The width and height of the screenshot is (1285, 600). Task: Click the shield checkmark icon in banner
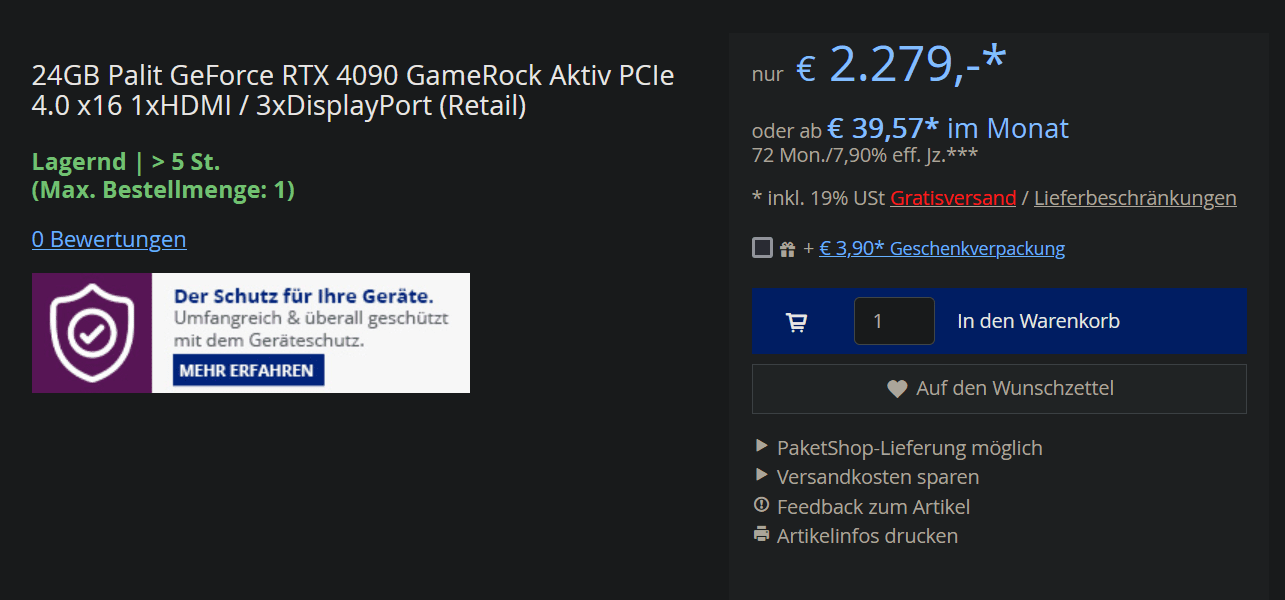(91, 333)
